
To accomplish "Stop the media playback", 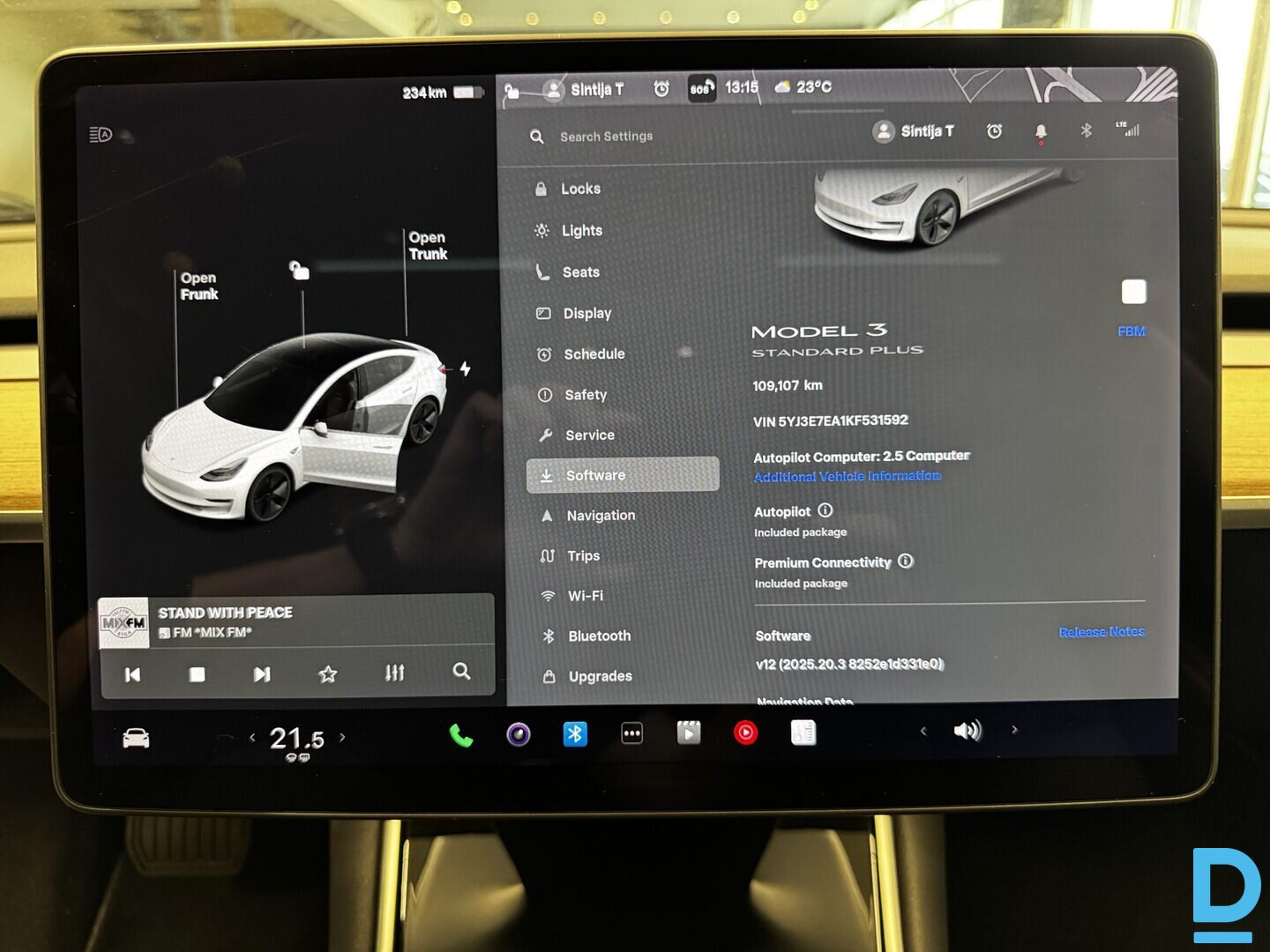I will coord(197,674).
